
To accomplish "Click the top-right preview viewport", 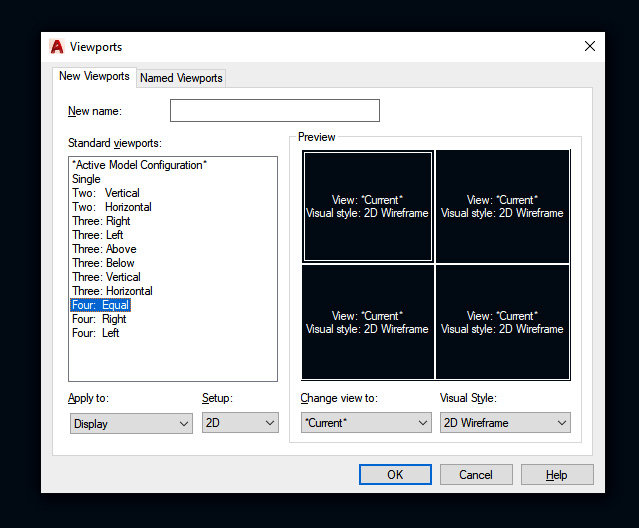I will [x=502, y=207].
